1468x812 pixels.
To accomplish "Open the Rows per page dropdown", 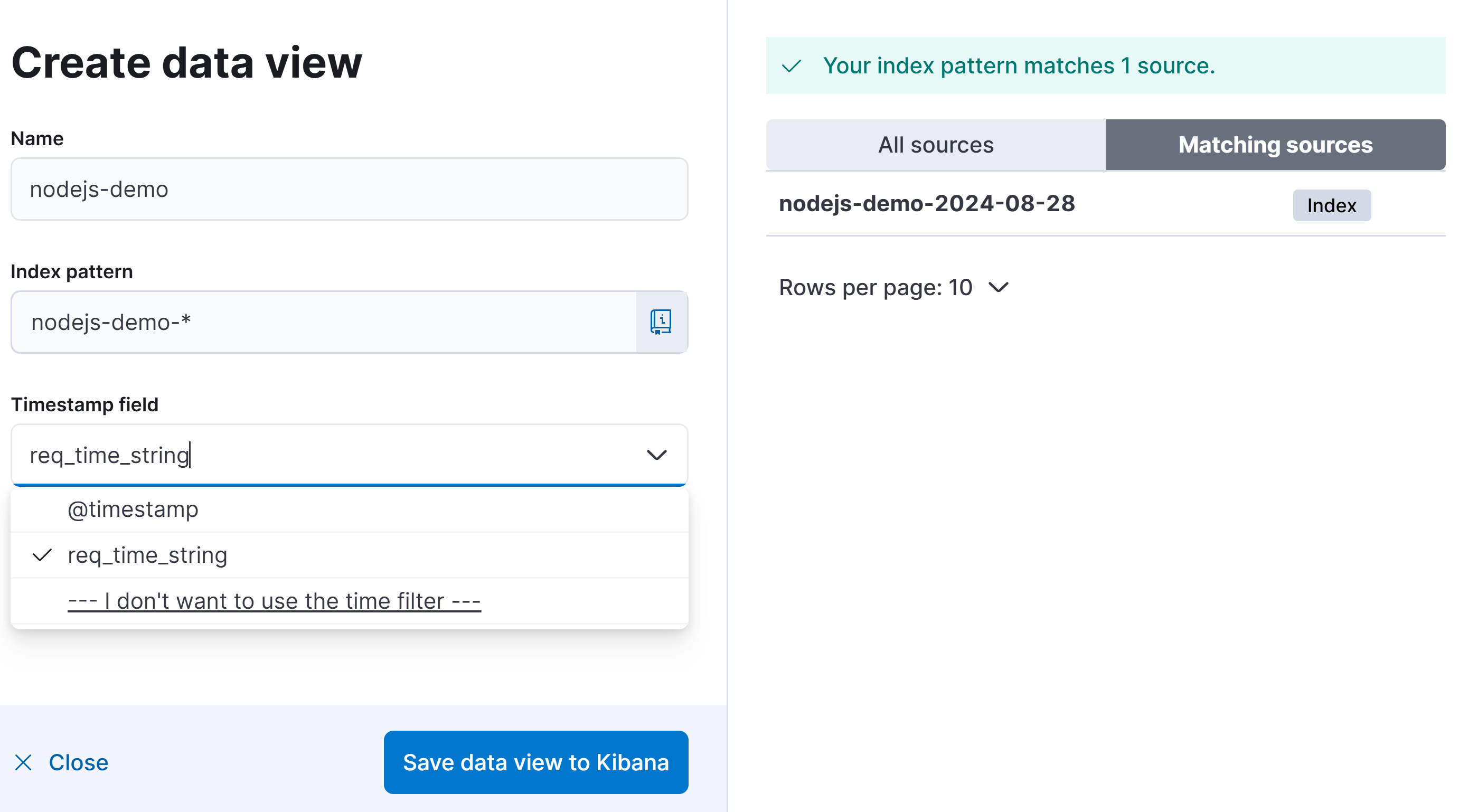I will (893, 288).
